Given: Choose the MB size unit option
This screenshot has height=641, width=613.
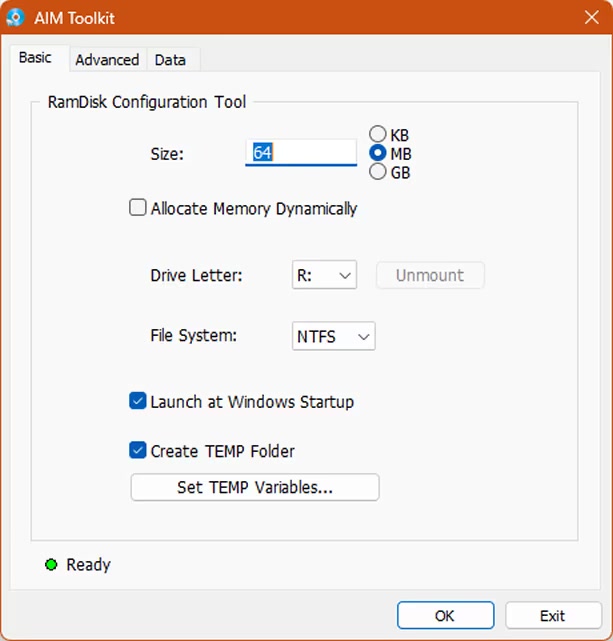Looking at the screenshot, I should point(378,153).
